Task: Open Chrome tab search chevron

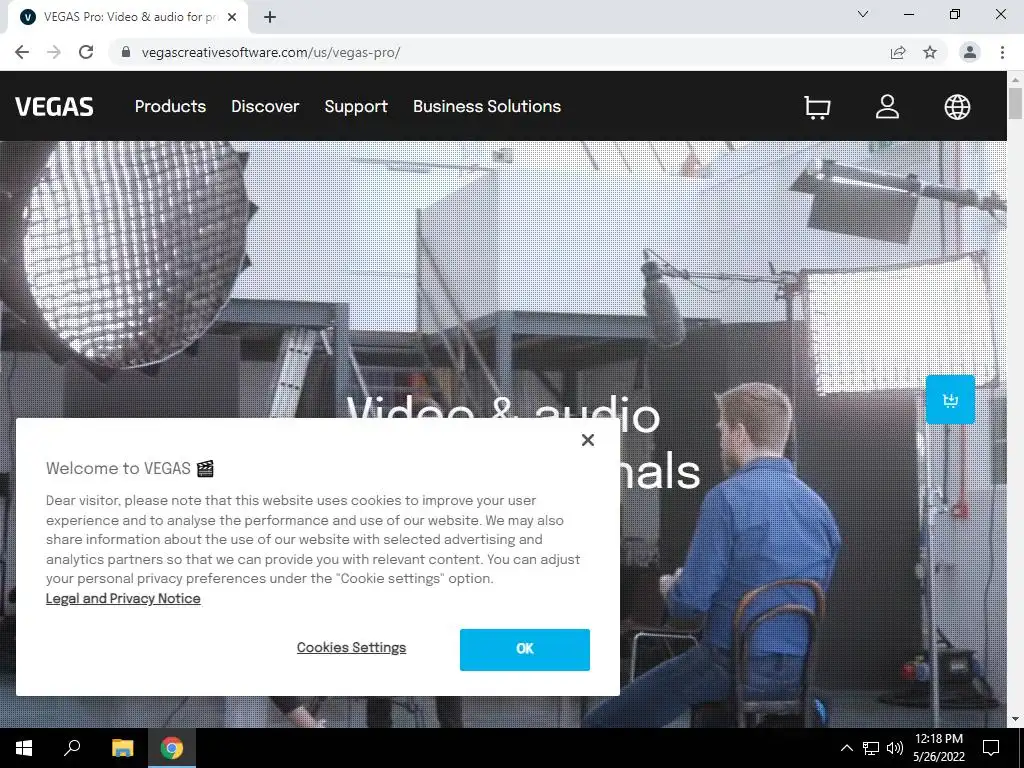Action: (863, 14)
